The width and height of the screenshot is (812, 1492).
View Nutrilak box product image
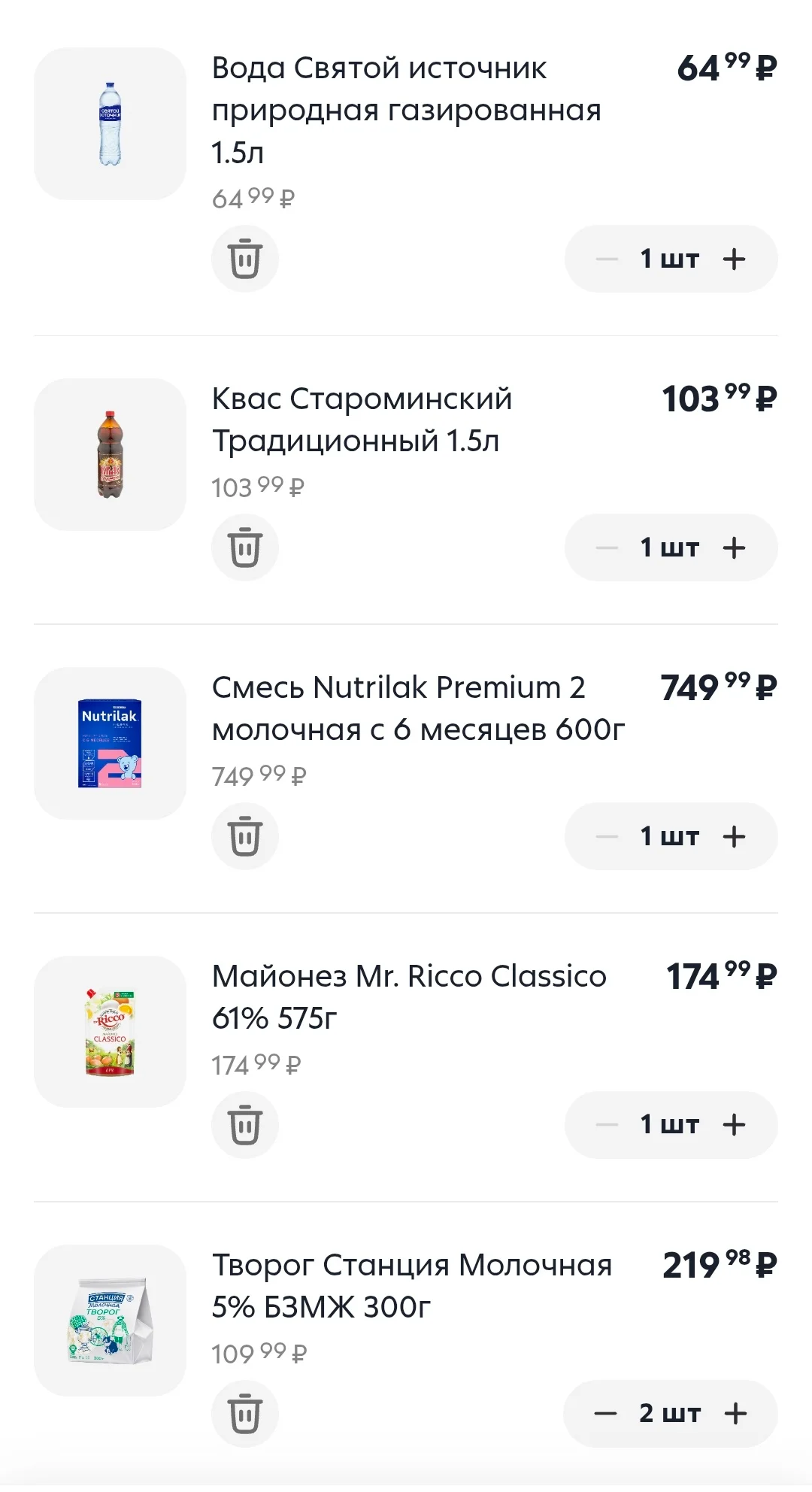tap(110, 743)
